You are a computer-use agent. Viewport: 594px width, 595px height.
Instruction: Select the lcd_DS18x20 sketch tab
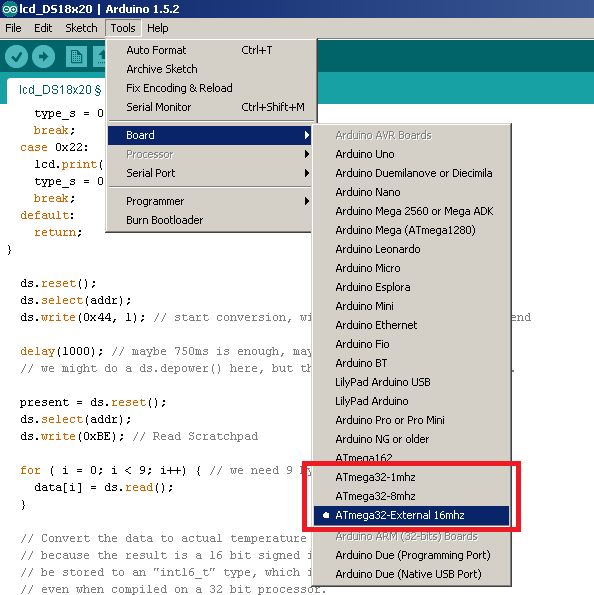(60, 90)
